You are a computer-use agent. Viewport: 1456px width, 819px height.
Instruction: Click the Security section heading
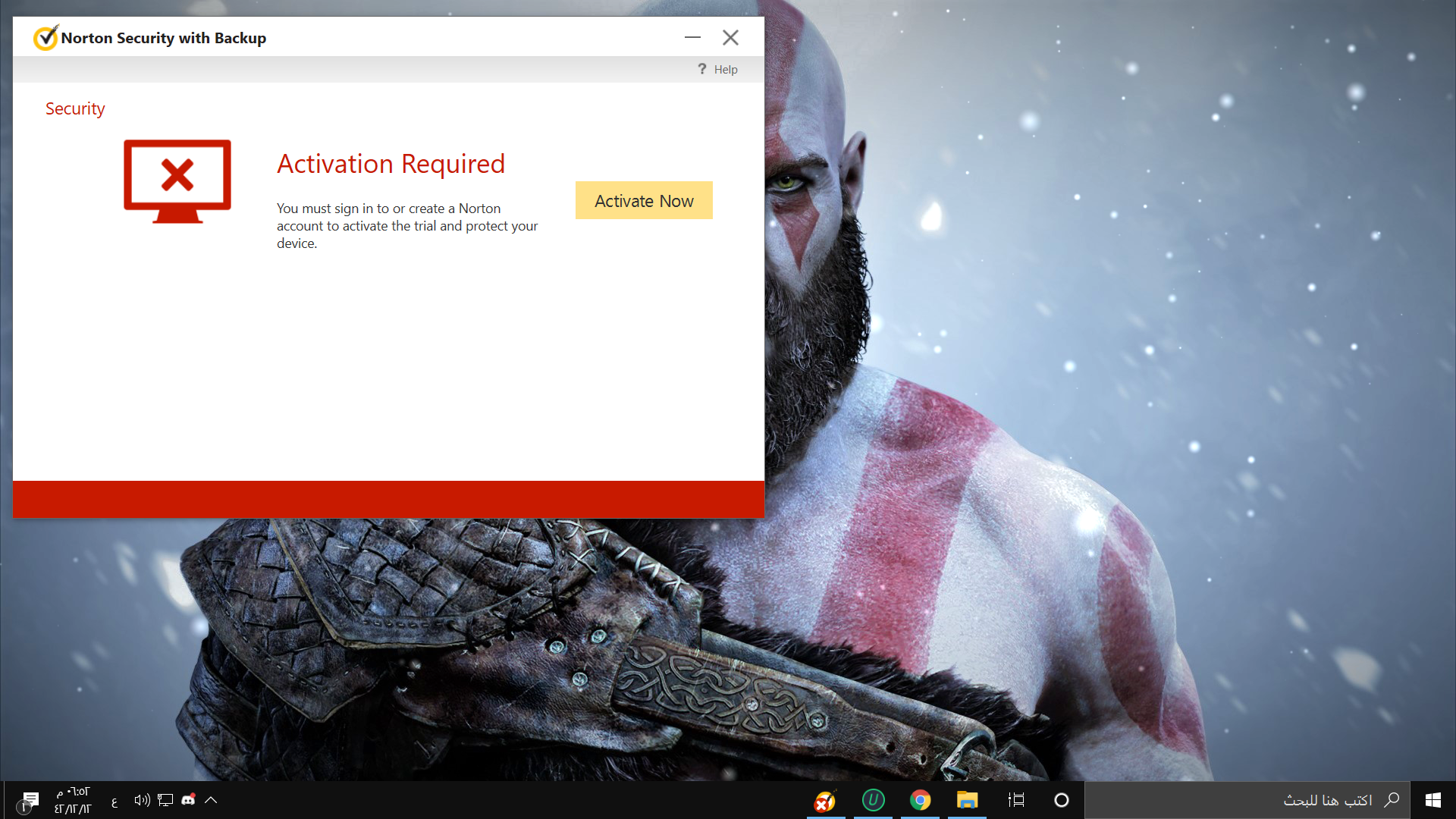[x=75, y=108]
